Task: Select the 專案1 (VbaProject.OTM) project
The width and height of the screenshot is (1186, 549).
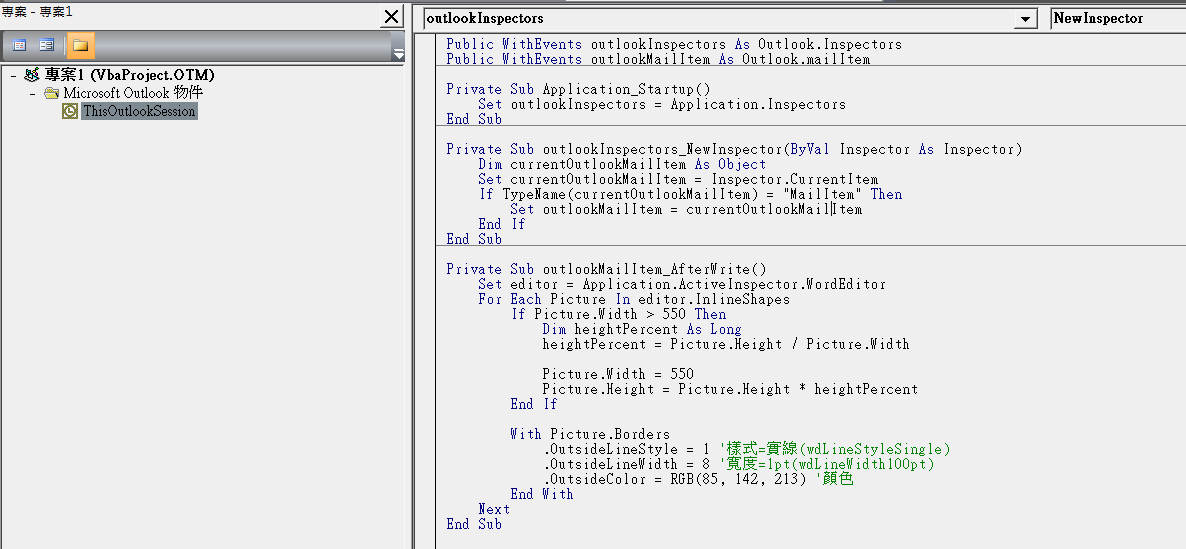Action: click(129, 75)
